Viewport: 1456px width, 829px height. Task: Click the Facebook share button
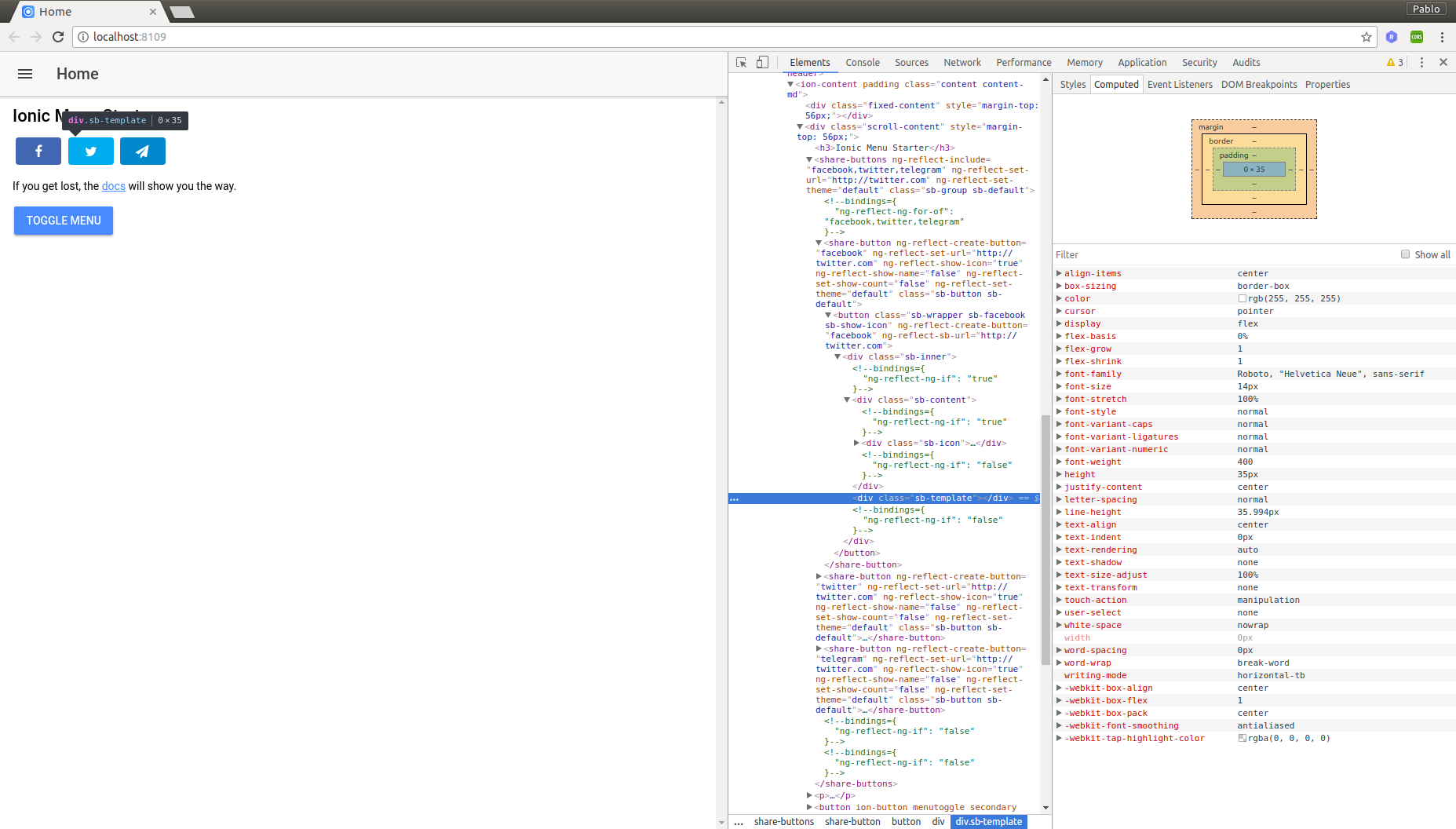pos(38,152)
